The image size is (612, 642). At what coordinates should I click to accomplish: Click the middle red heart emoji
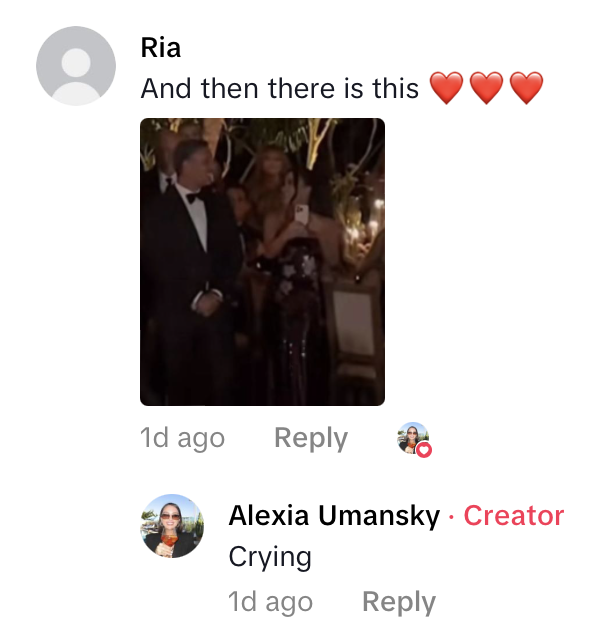coord(486,88)
